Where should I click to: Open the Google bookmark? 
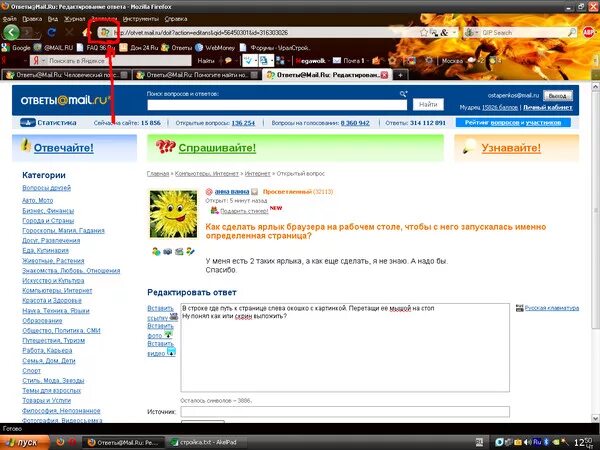coord(16,48)
